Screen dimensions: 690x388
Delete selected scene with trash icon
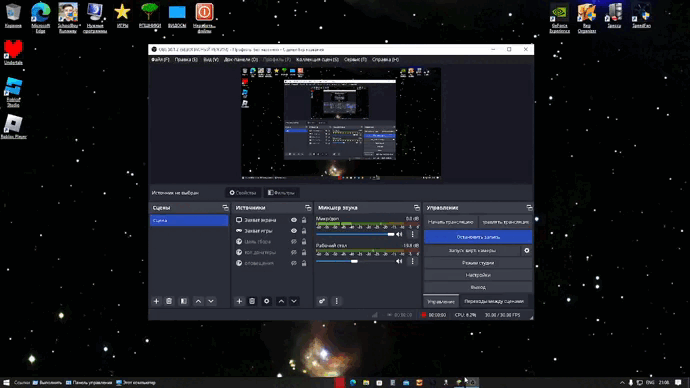tap(169, 301)
